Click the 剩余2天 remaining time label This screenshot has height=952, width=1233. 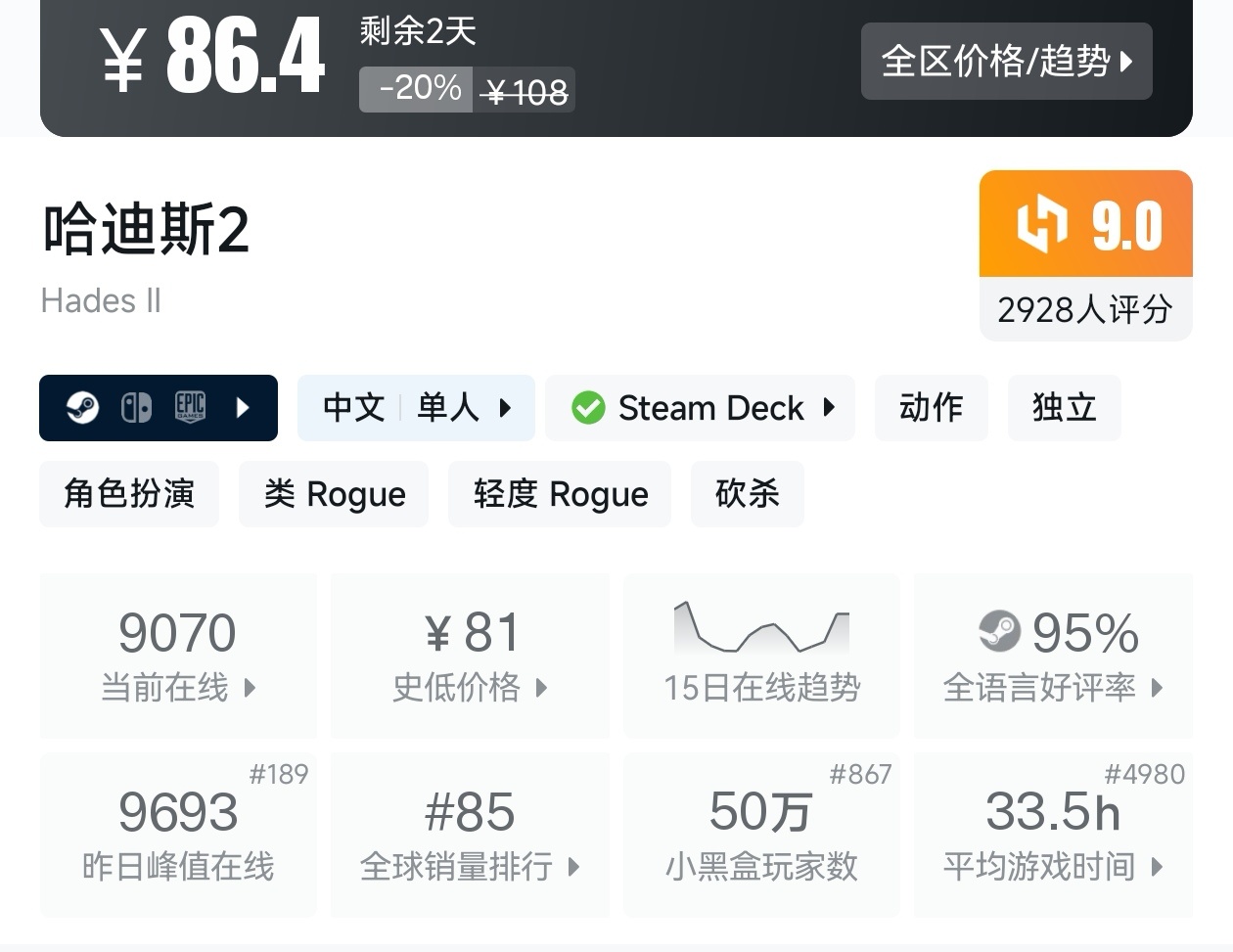418,31
